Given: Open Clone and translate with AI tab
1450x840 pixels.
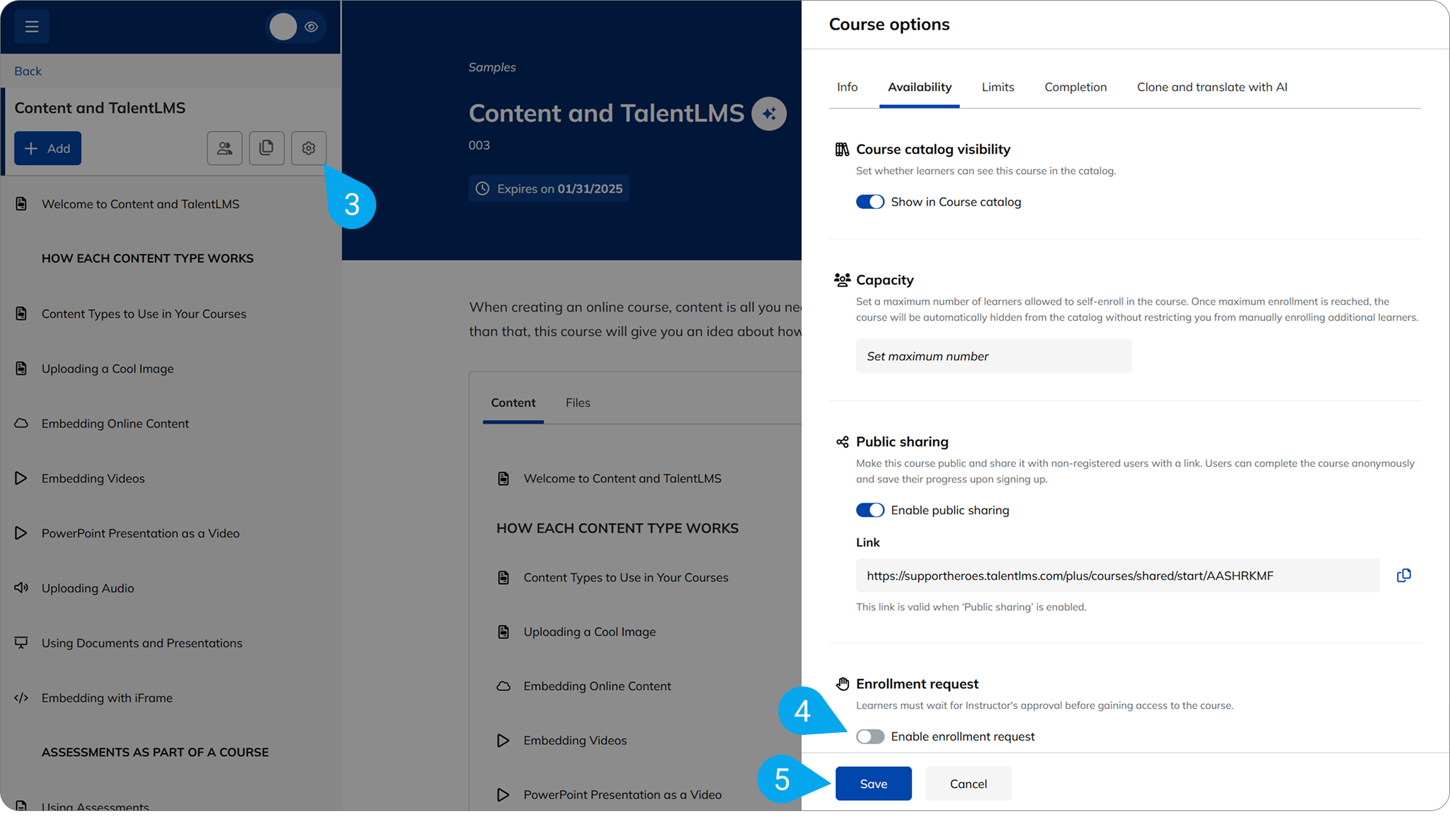Looking at the screenshot, I should (1212, 88).
